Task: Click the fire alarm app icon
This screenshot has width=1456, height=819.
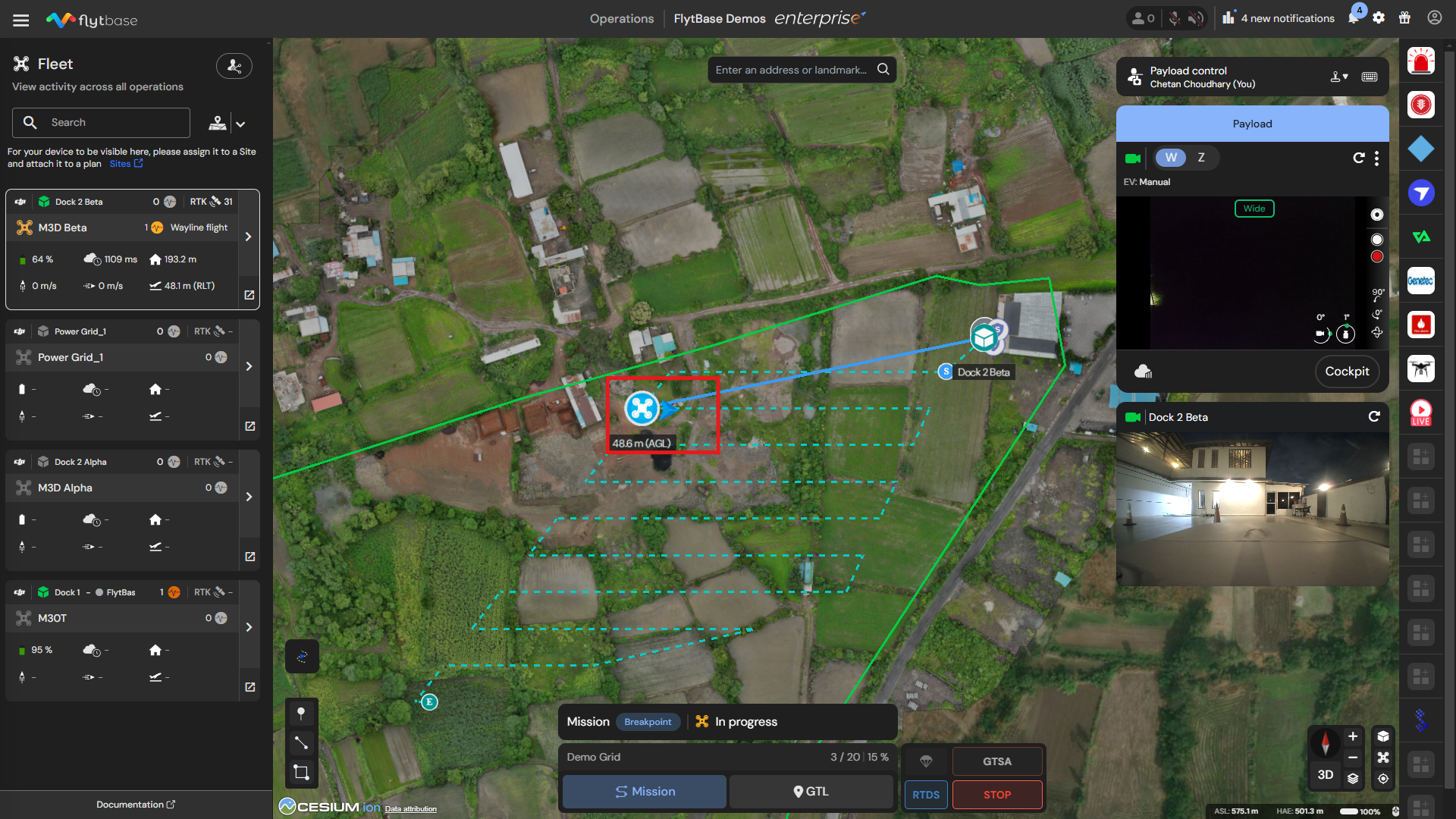Action: (x=1420, y=325)
